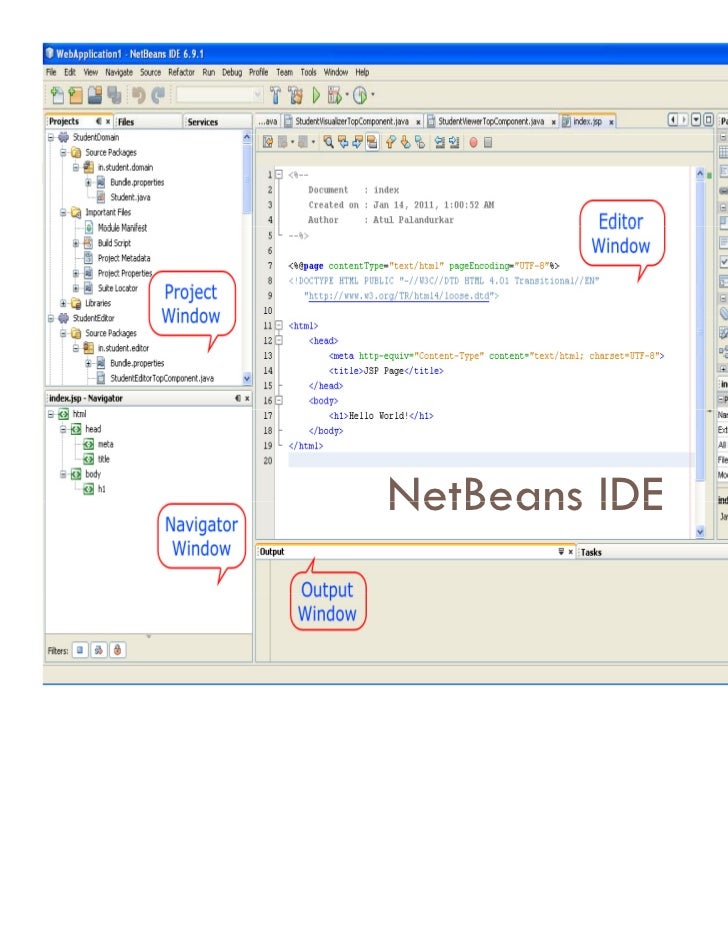Open the configuration combo box in toolbar
Screen dimensions: 728x943
(x=219, y=95)
